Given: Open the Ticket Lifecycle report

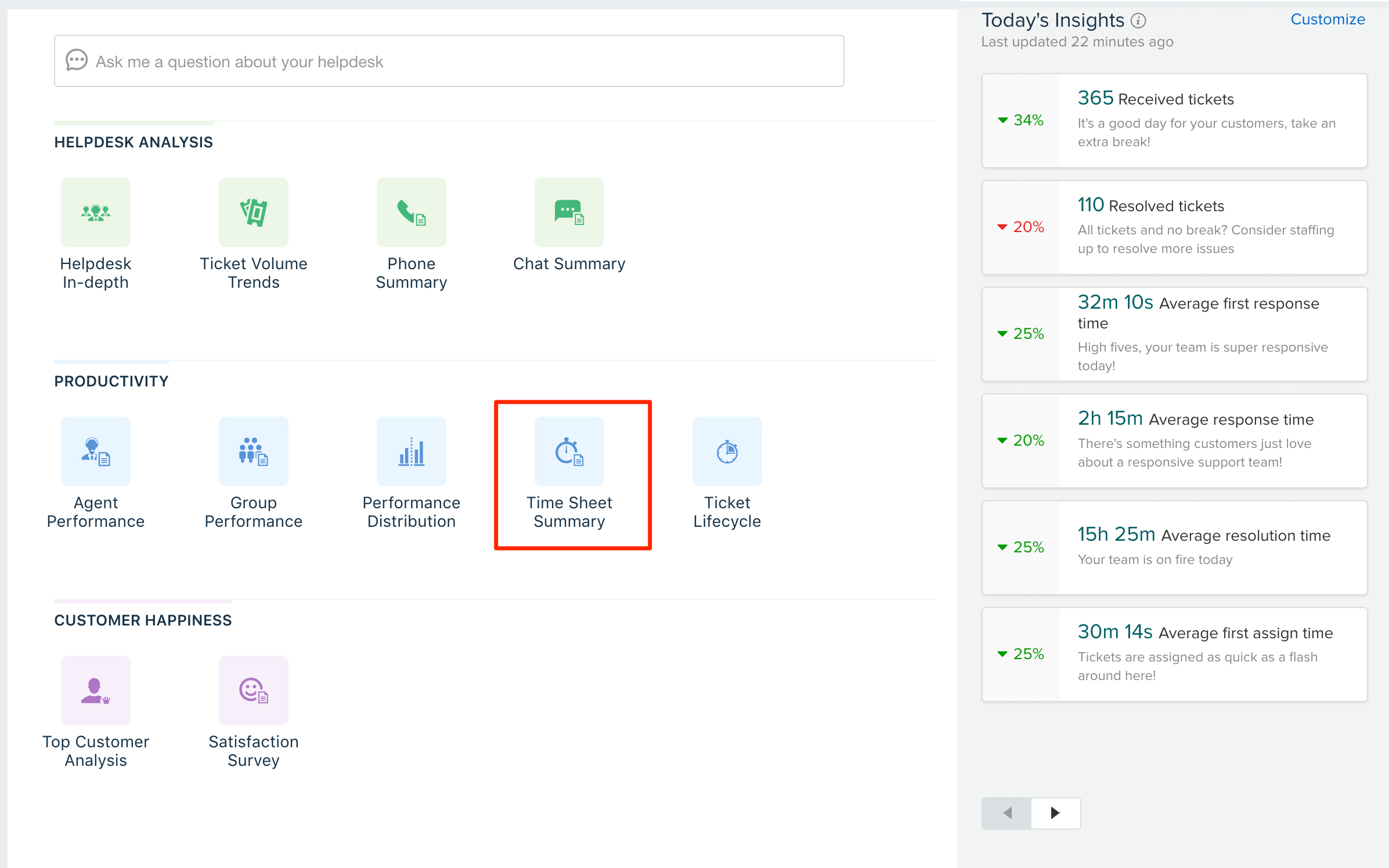Looking at the screenshot, I should [x=727, y=451].
